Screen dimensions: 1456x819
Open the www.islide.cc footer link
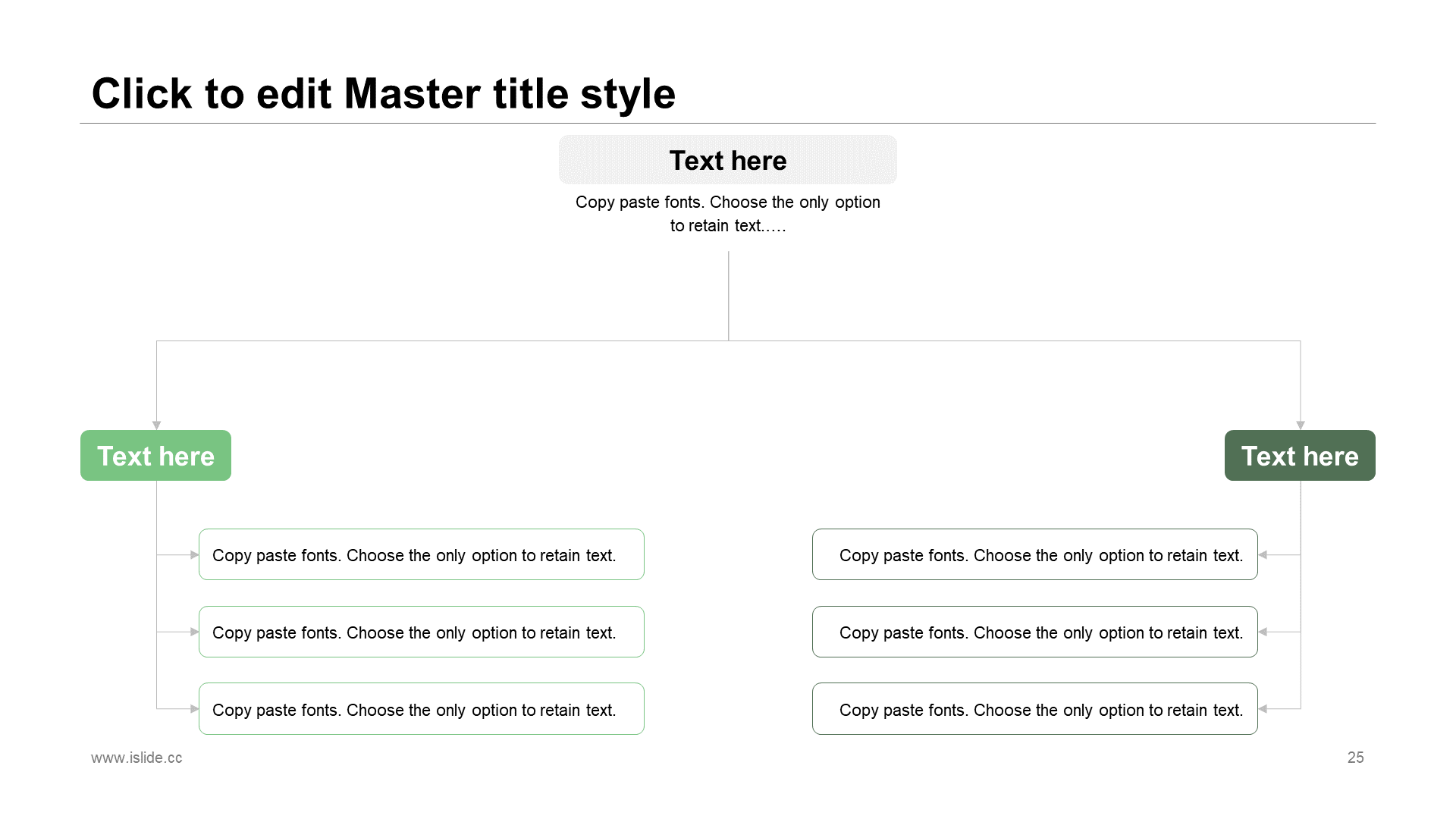(x=136, y=758)
